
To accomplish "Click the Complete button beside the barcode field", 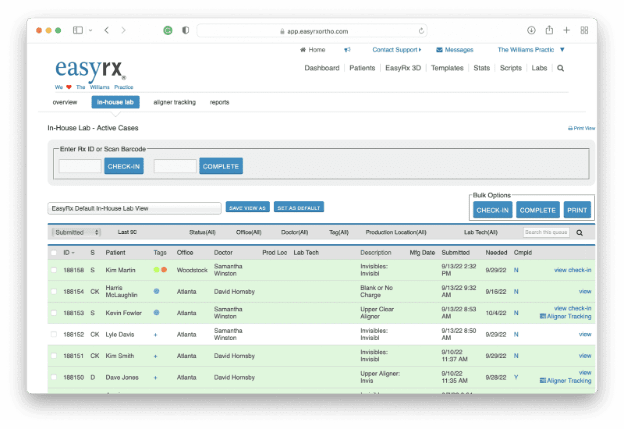I will point(221,166).
